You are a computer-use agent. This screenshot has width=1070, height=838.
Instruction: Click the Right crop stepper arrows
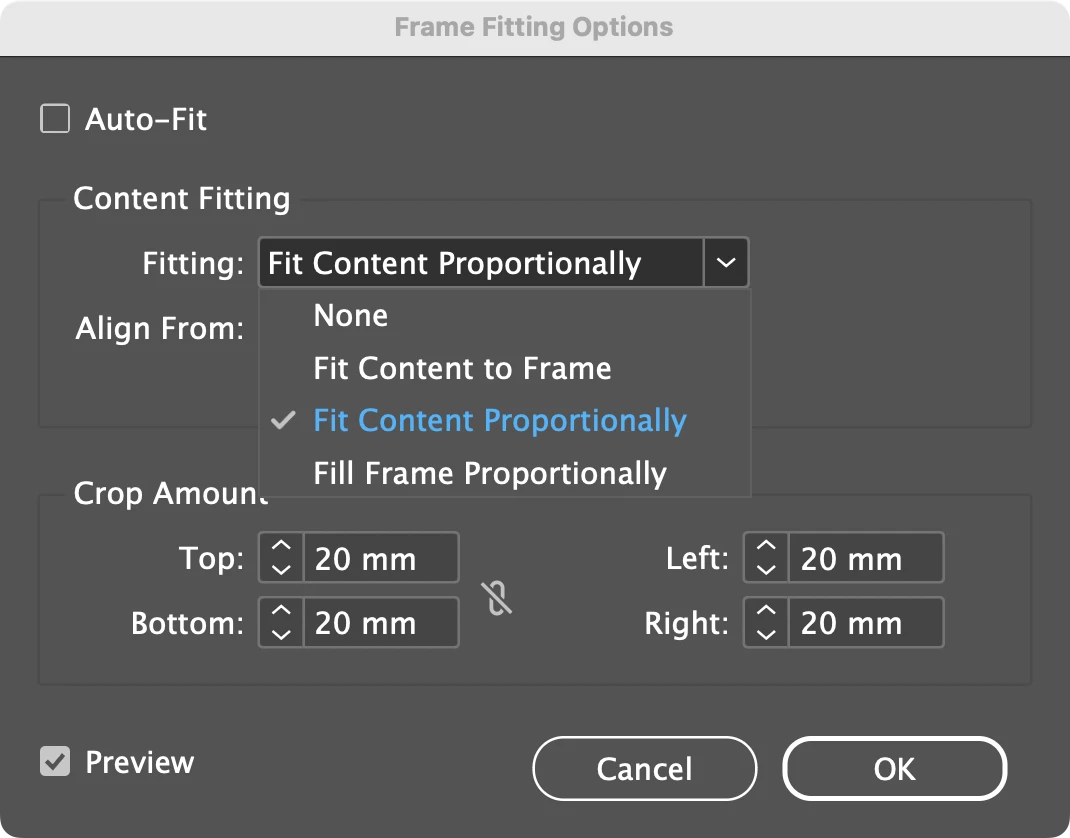(766, 622)
